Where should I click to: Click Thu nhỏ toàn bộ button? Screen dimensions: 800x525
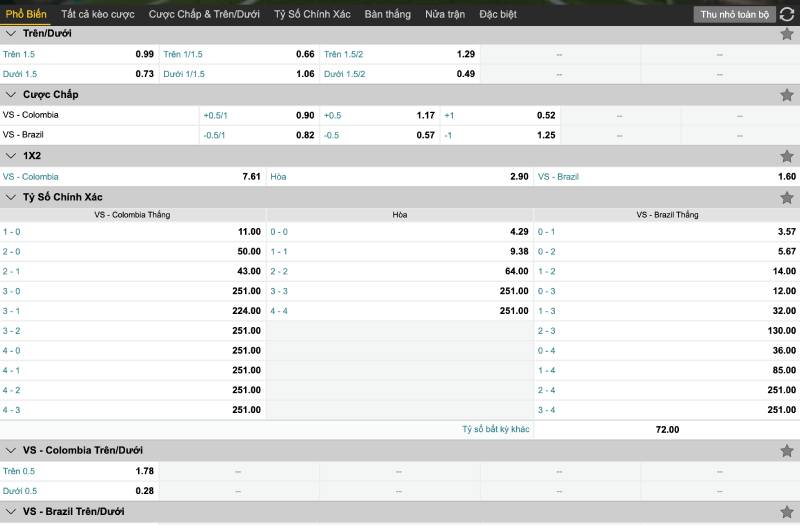tap(734, 15)
